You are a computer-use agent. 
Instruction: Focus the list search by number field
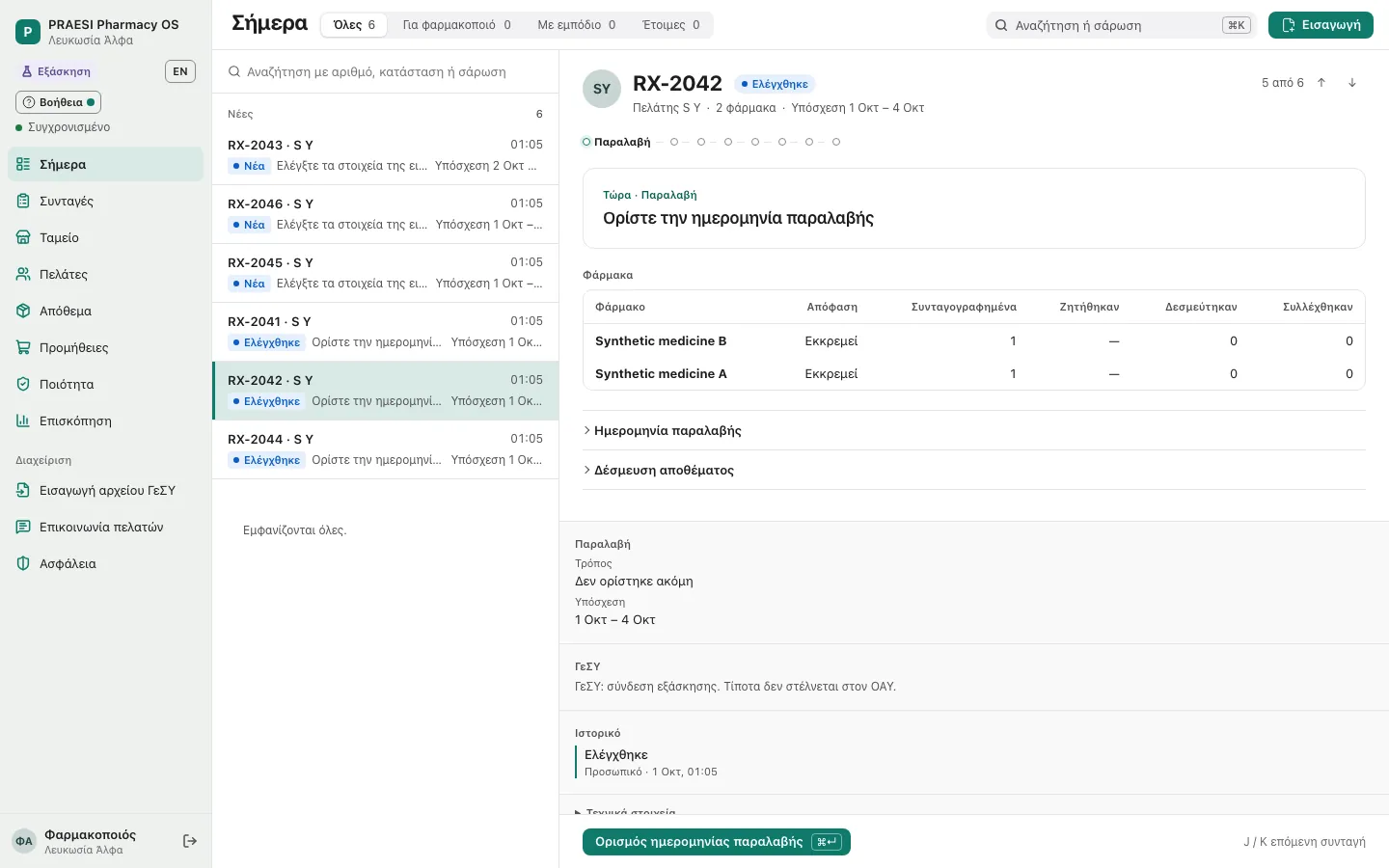coord(385,71)
